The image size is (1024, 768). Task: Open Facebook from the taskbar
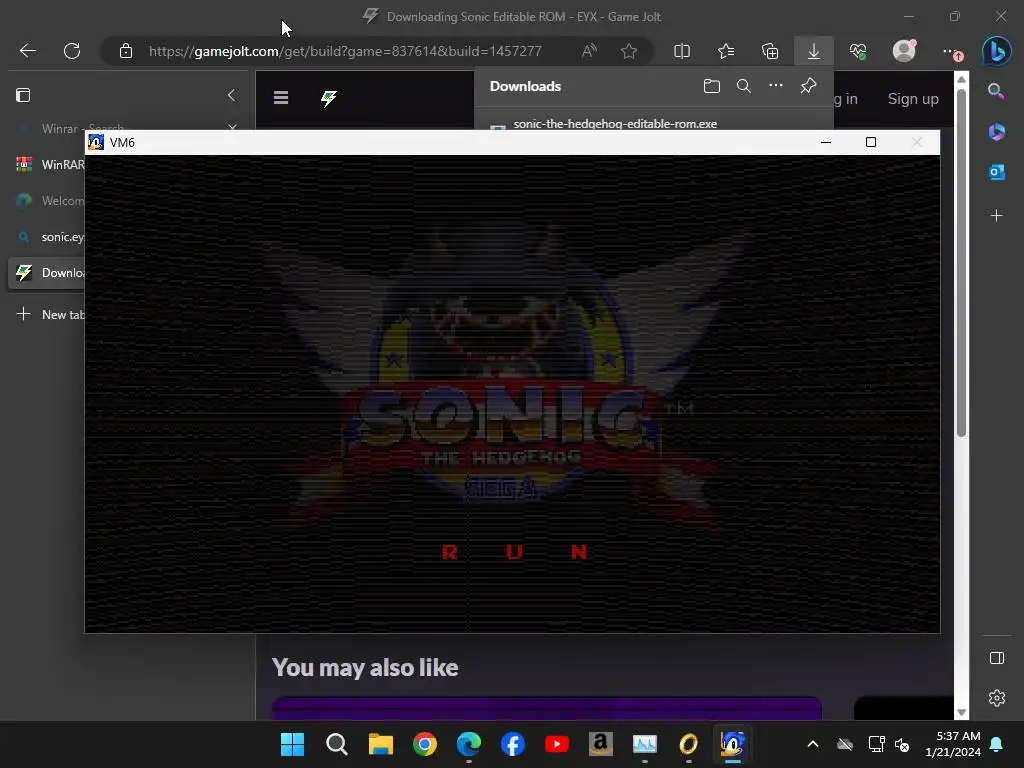coord(513,744)
